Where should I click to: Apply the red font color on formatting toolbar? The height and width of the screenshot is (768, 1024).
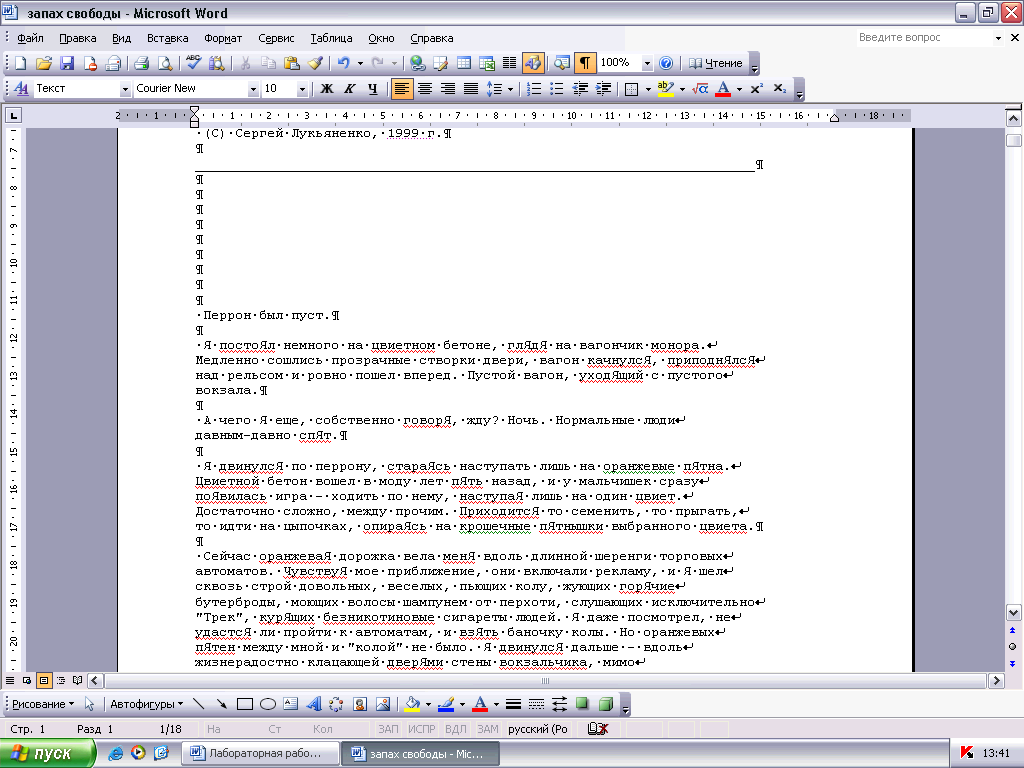point(723,89)
